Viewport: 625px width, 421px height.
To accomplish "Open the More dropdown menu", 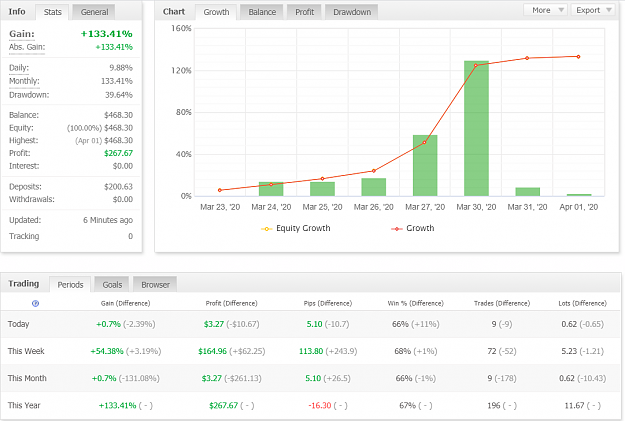I will [x=545, y=10].
